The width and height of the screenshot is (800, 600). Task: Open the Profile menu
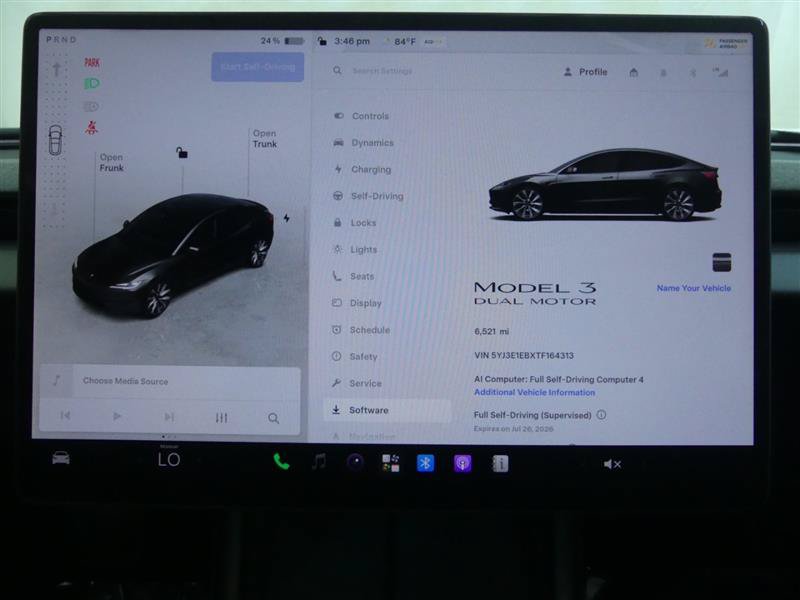pos(586,72)
